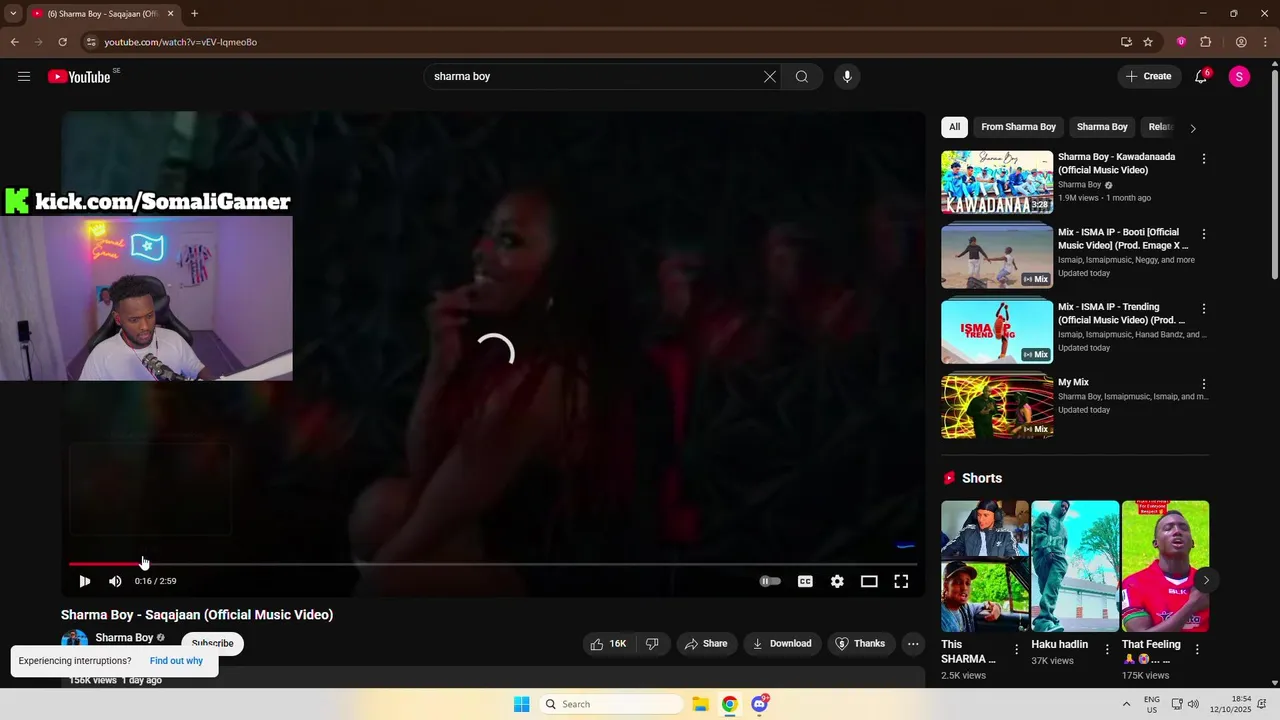
Task: Show next Shorts with arrow
Action: (x=1206, y=580)
